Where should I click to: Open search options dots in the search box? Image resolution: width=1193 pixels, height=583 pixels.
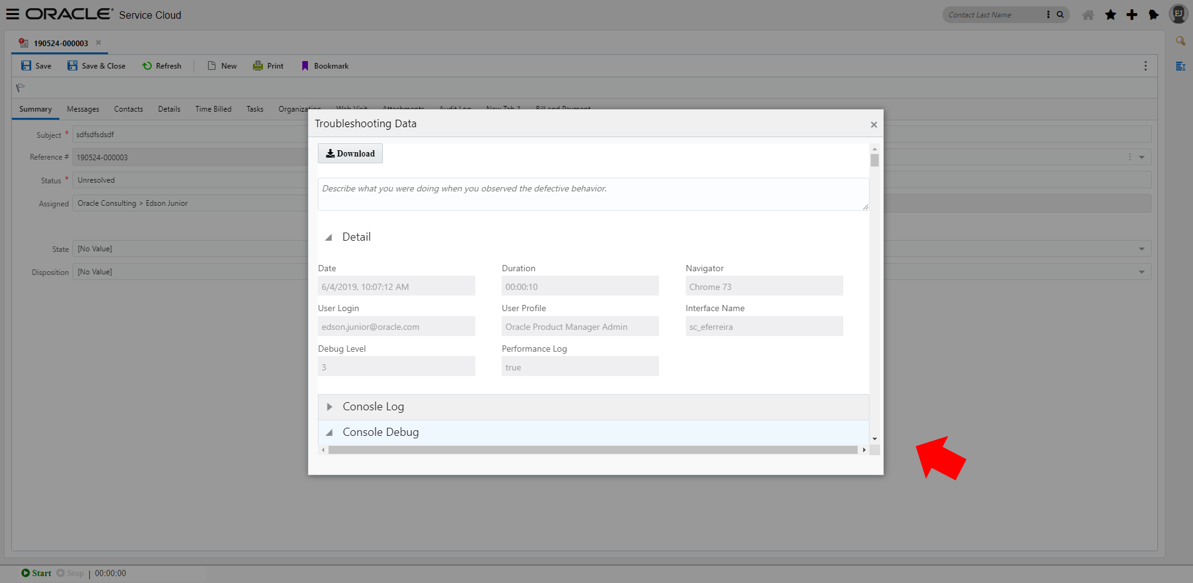[x=1048, y=14]
